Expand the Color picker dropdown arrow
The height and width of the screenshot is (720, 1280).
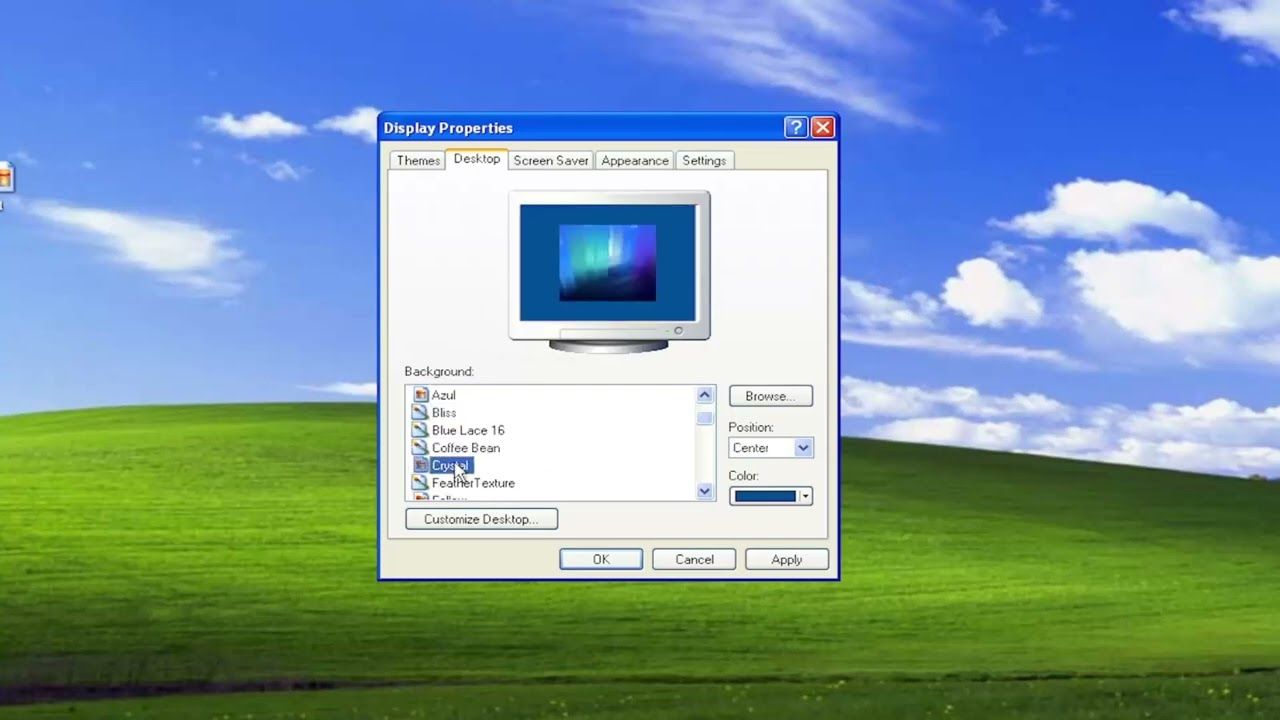(x=805, y=496)
